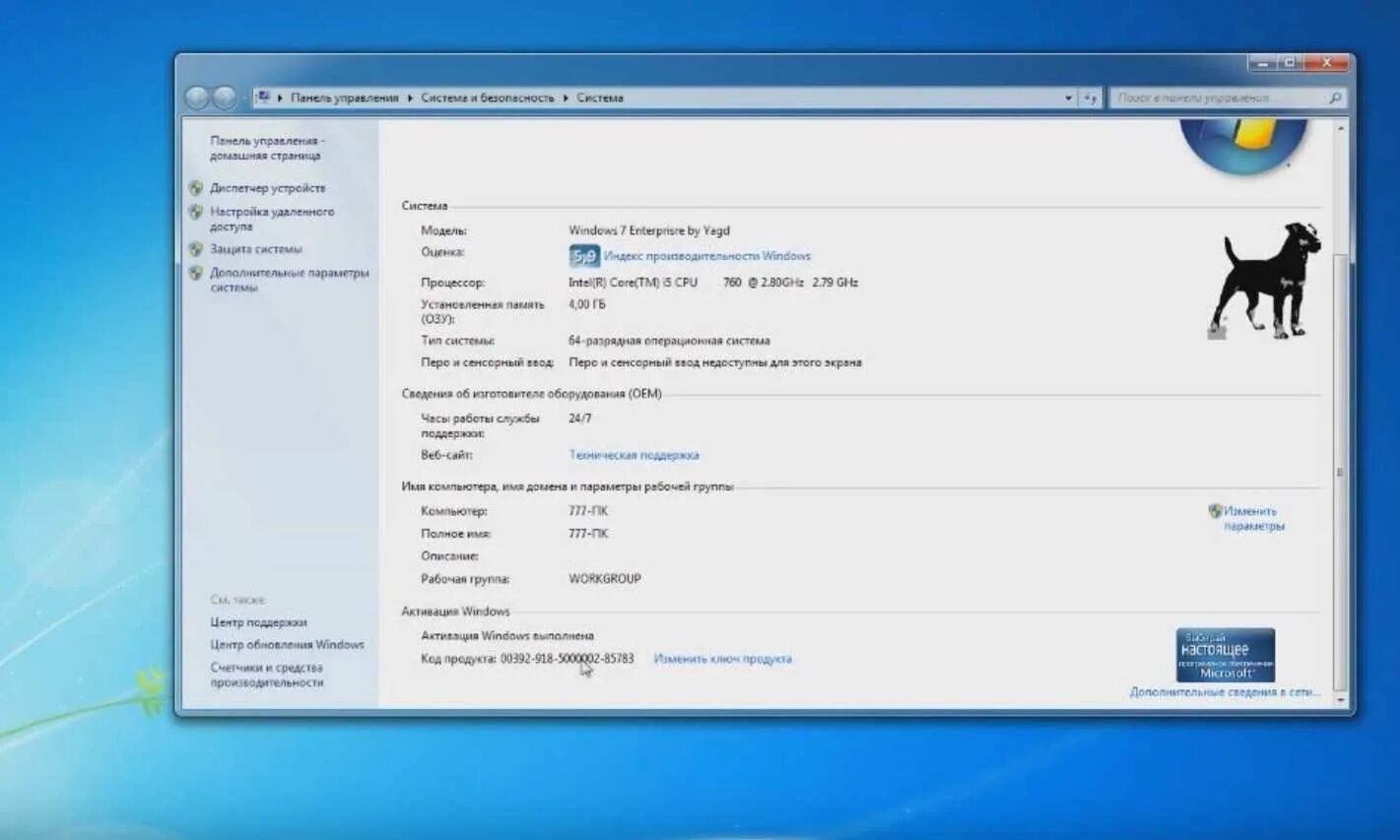This screenshot has width=1400, height=840.
Task: Click the processor Intel(R) Core(TM) i5 value
Action: pyautogui.click(x=713, y=283)
